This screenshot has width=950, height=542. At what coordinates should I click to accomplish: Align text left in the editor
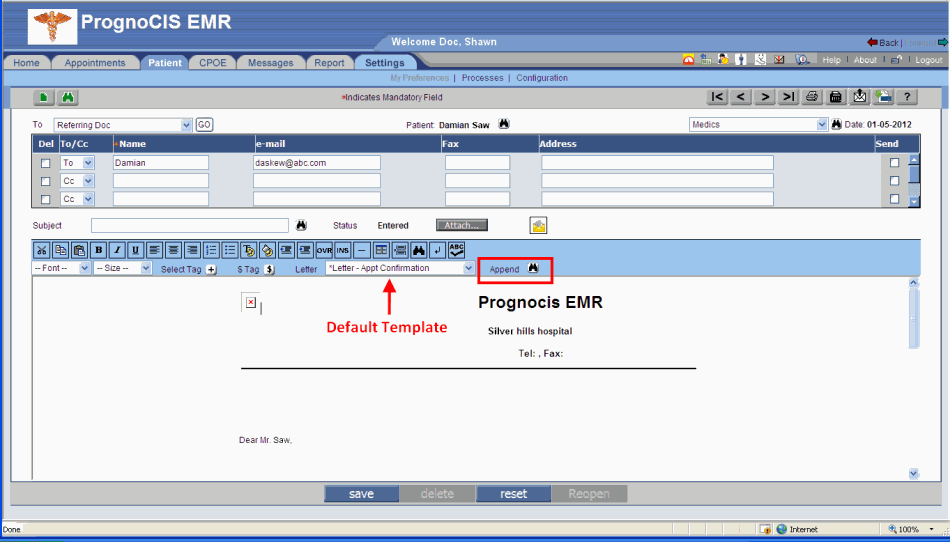pyautogui.click(x=154, y=250)
